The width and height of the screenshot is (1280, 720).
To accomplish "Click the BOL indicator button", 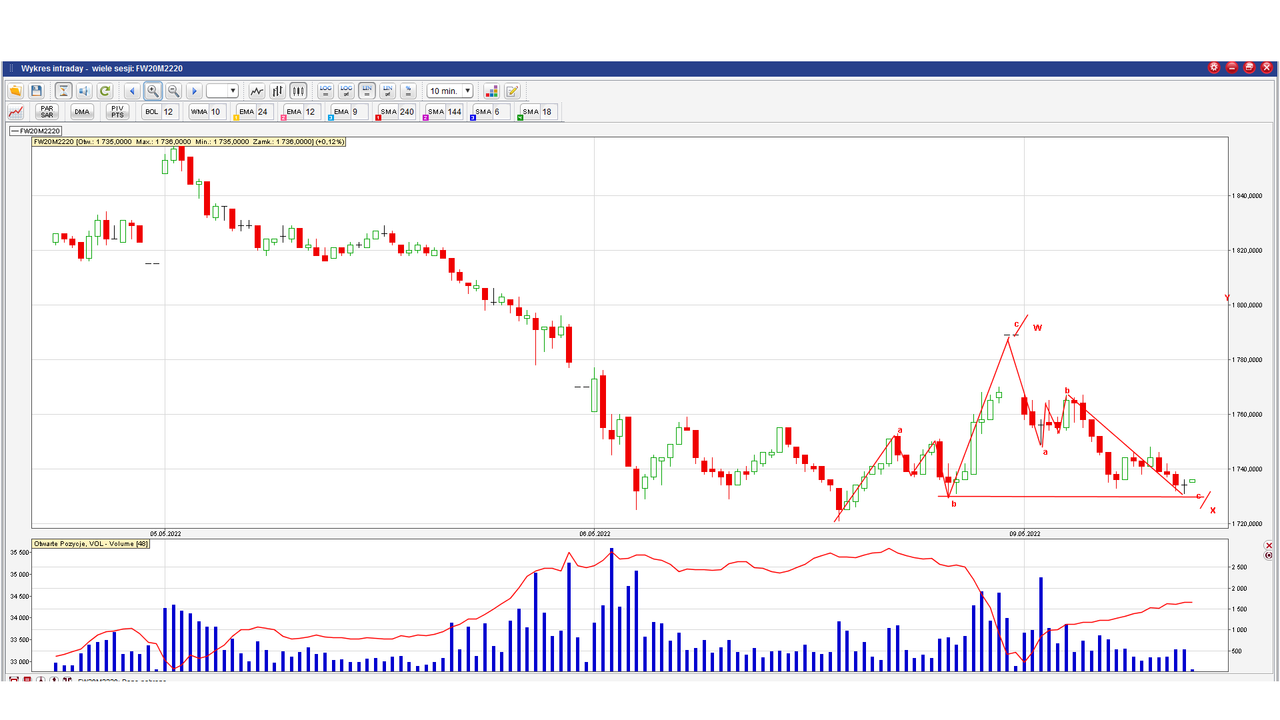I will coord(152,112).
